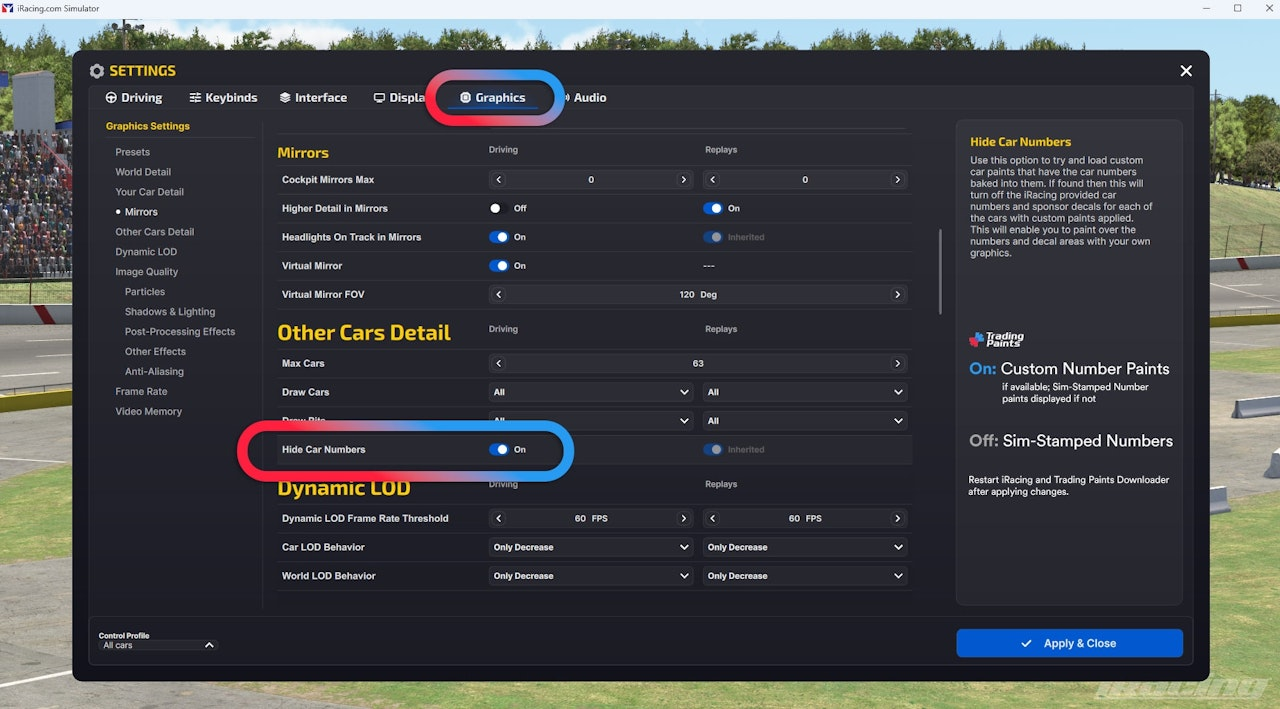Open Car LOD Behavior replays dropdown
1280x709 pixels.
point(805,548)
